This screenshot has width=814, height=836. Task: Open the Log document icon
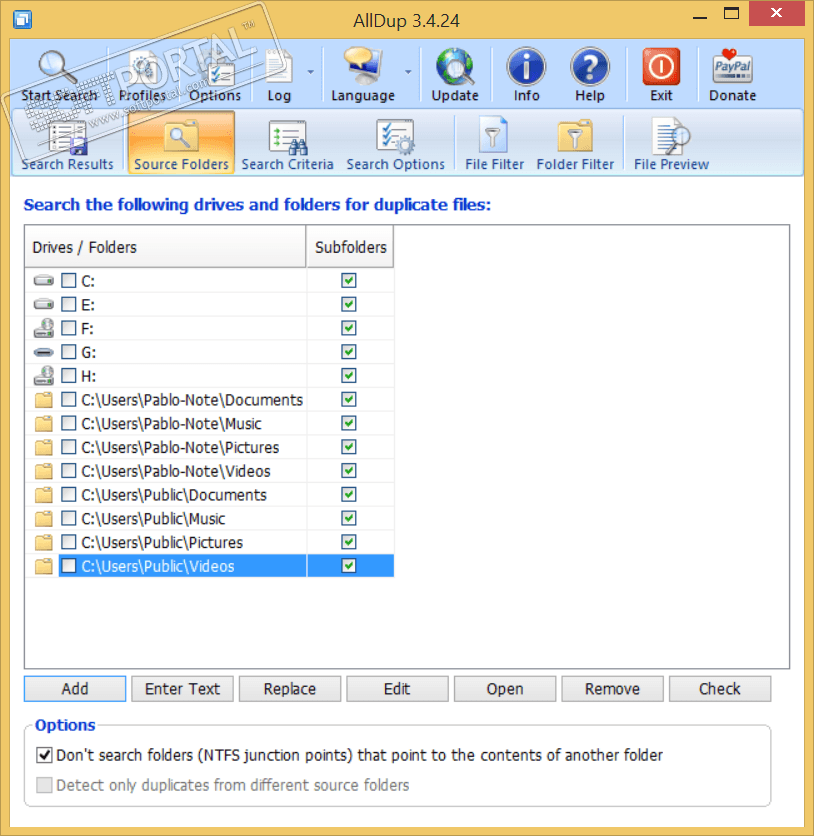pos(279,67)
